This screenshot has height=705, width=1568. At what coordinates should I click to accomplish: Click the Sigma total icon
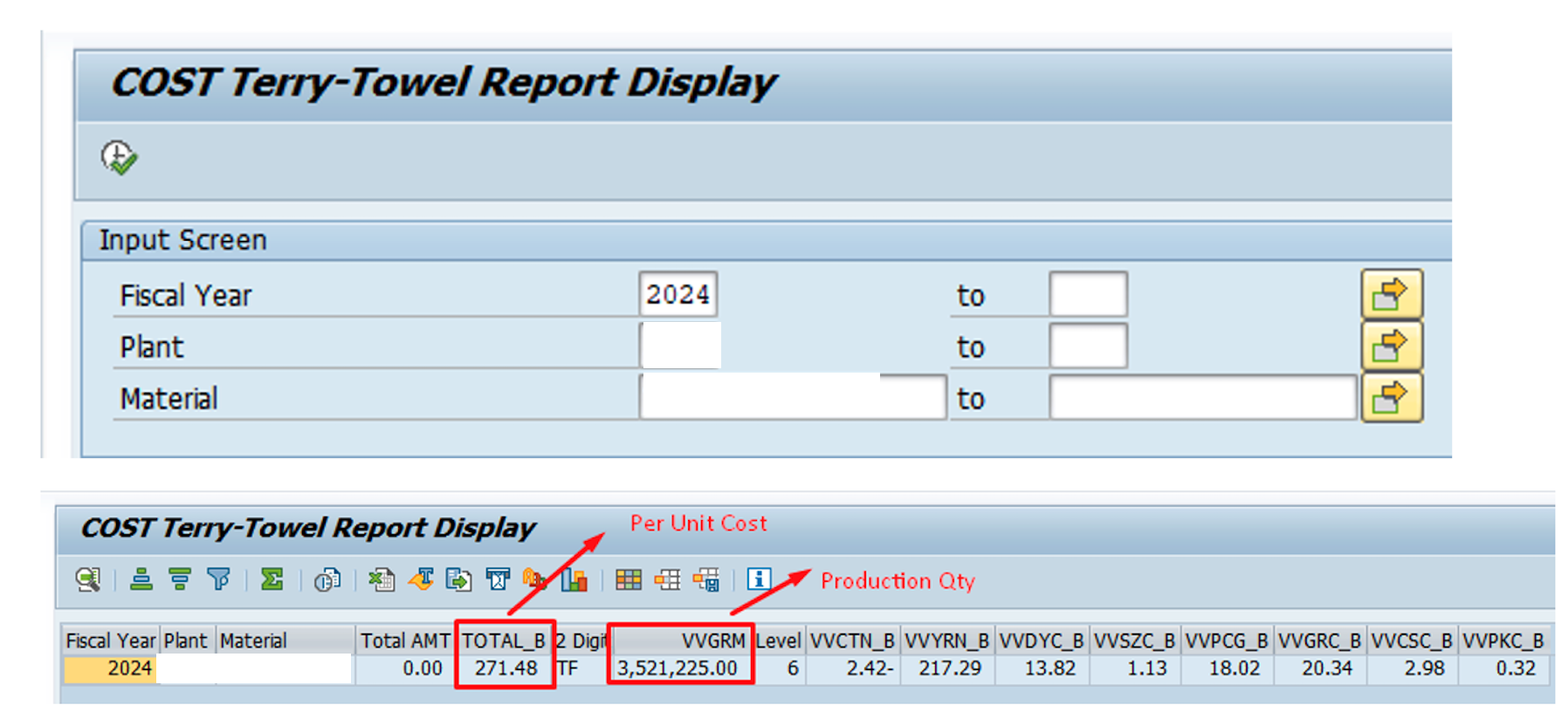click(x=272, y=579)
